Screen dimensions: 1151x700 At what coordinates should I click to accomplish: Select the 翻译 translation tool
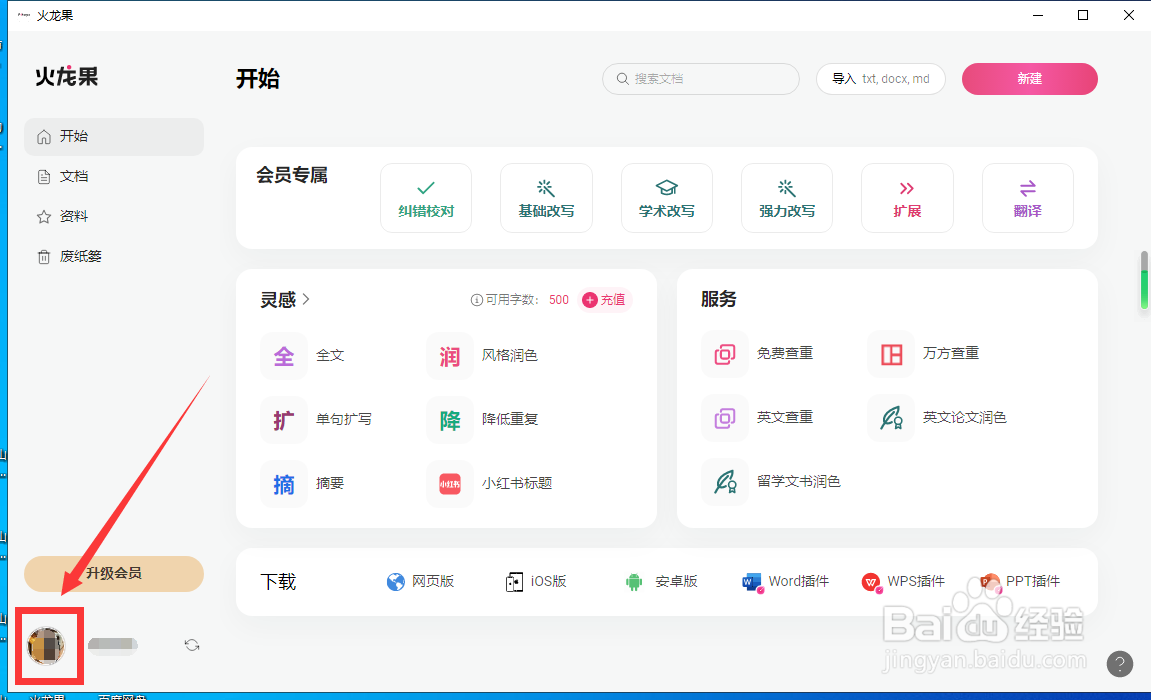pyautogui.click(x=1027, y=197)
